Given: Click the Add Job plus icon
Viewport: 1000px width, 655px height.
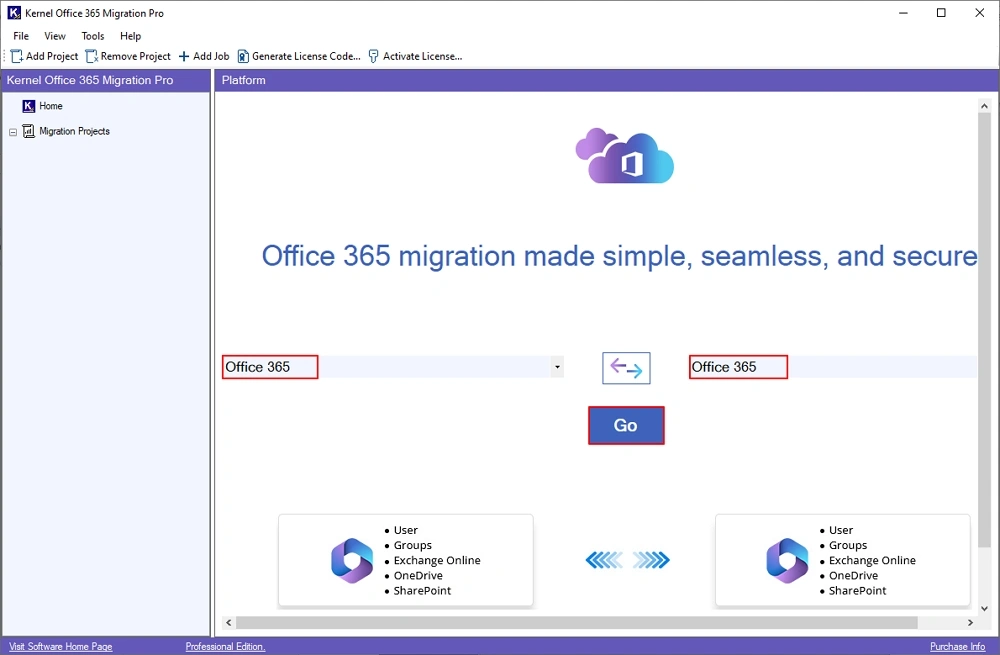Looking at the screenshot, I should [x=183, y=56].
